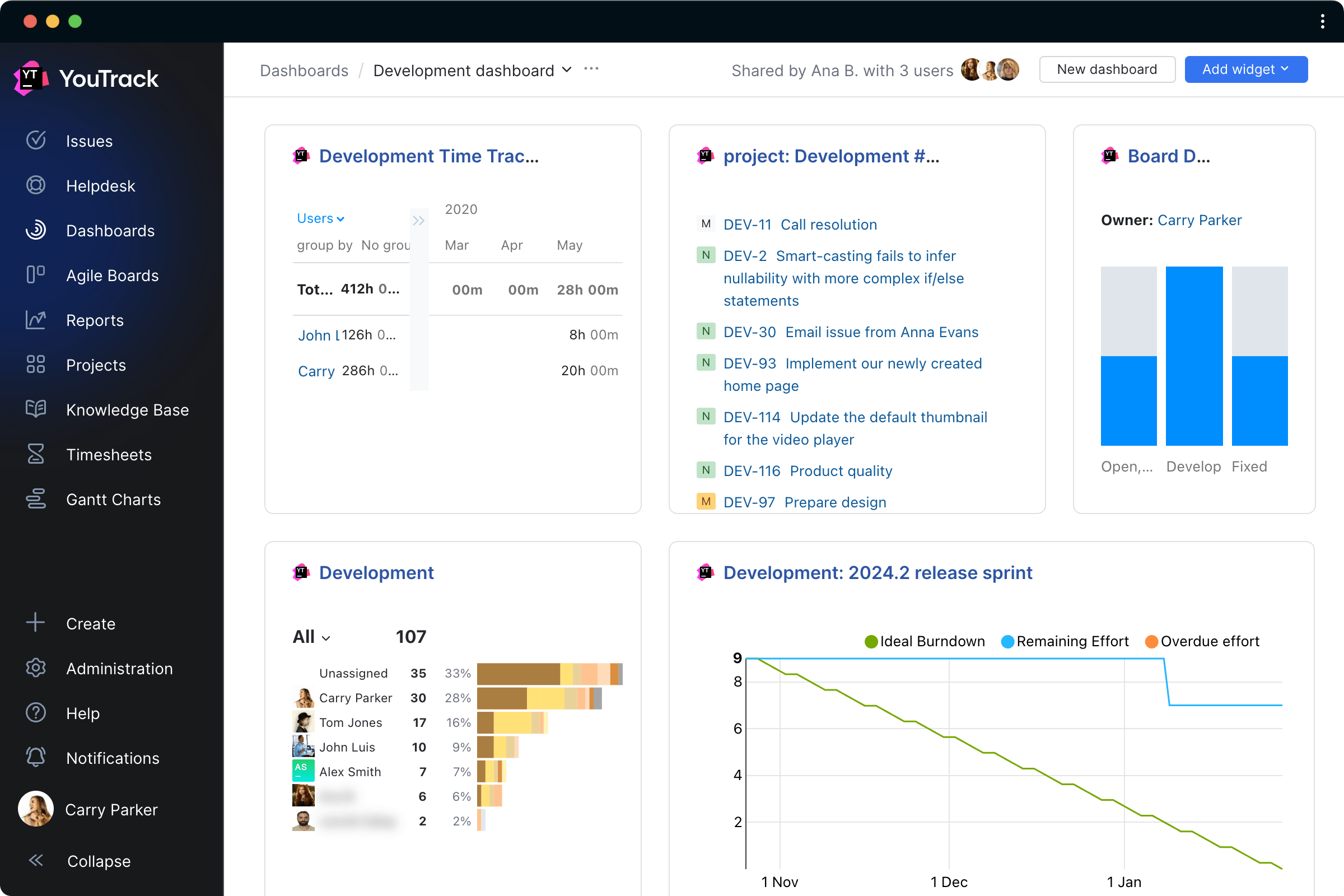Select DEV-116 Product quality issue

point(838,470)
